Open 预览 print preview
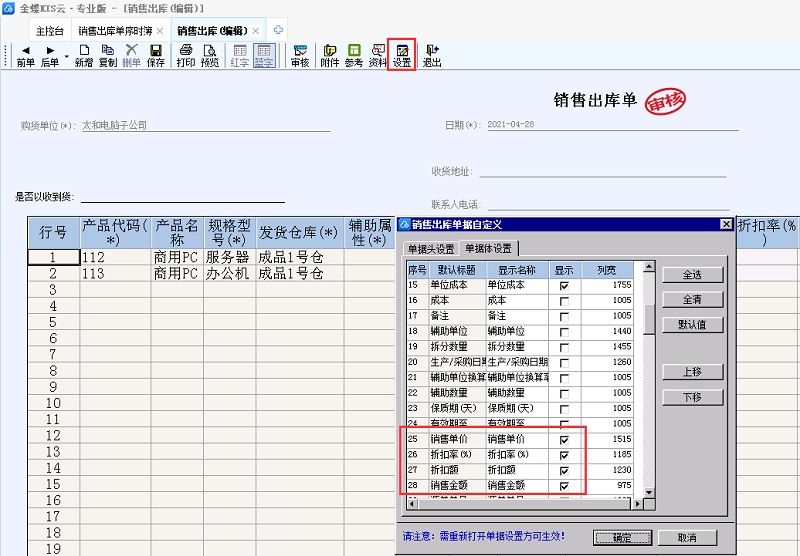 click(209, 55)
